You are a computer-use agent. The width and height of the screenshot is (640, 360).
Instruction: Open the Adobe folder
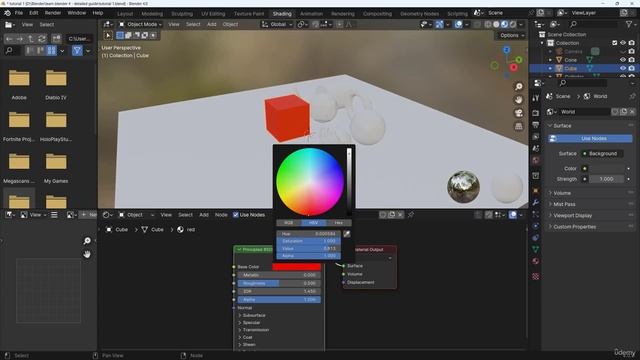tap(19, 85)
